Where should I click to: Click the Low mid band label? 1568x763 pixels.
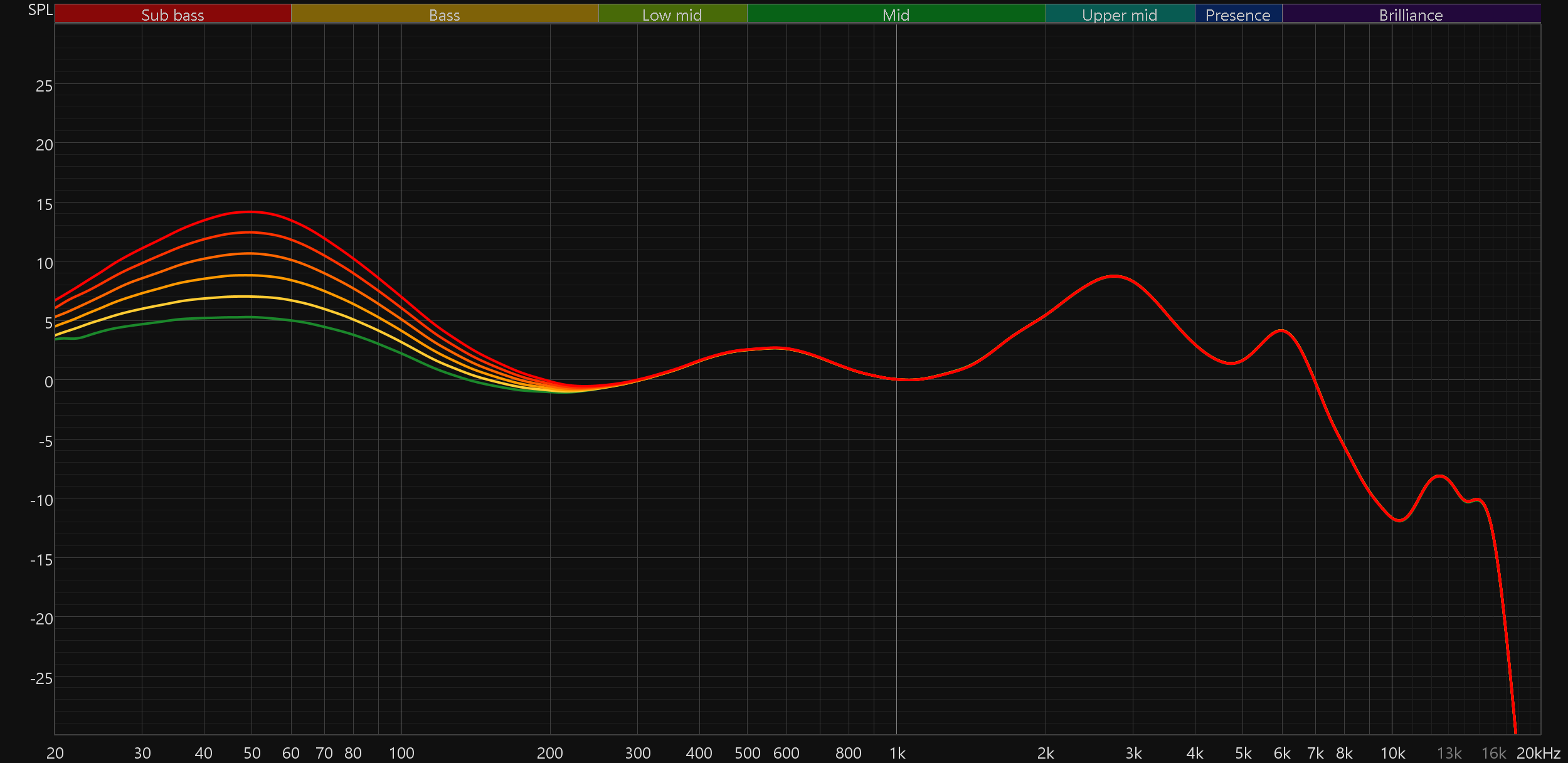[x=672, y=14]
